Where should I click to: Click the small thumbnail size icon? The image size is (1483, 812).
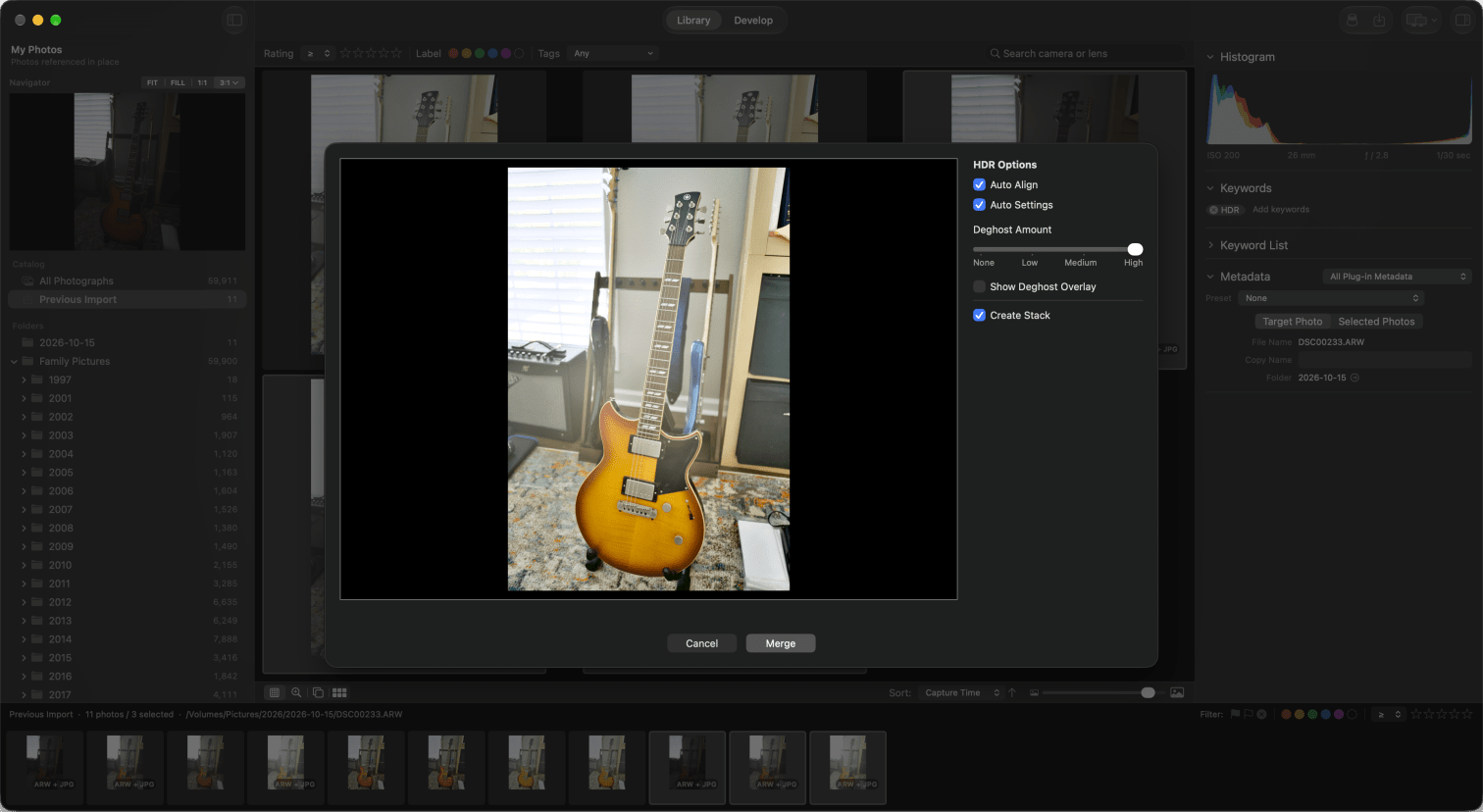point(1034,693)
